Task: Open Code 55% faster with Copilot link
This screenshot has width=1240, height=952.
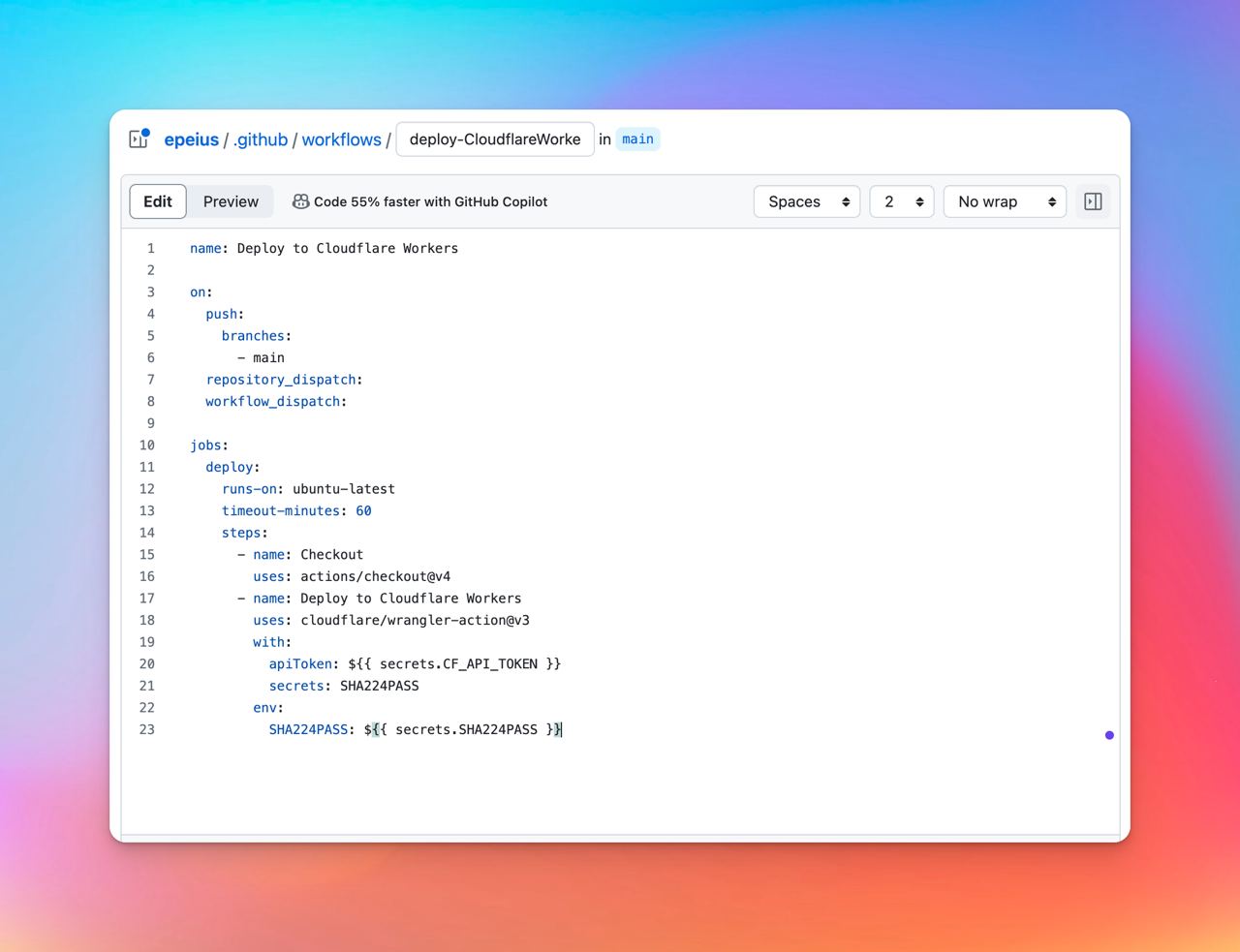Action: click(x=430, y=201)
